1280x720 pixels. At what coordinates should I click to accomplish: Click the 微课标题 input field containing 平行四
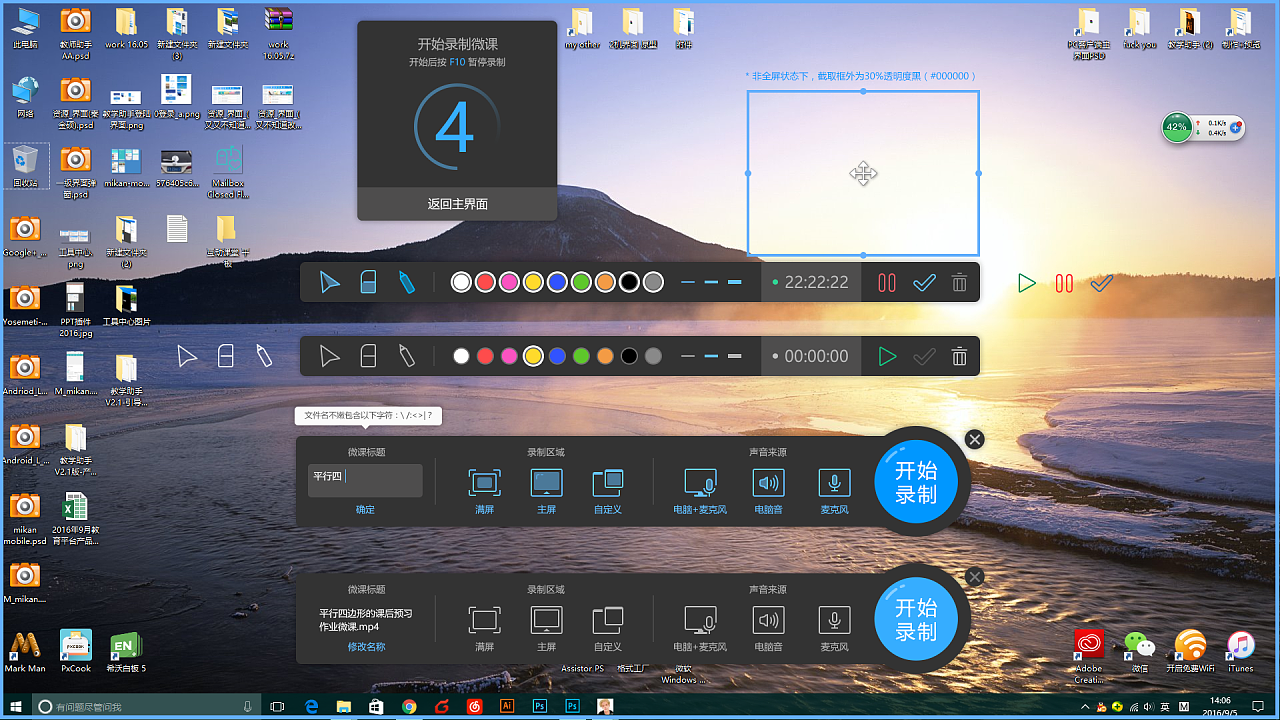coord(365,480)
